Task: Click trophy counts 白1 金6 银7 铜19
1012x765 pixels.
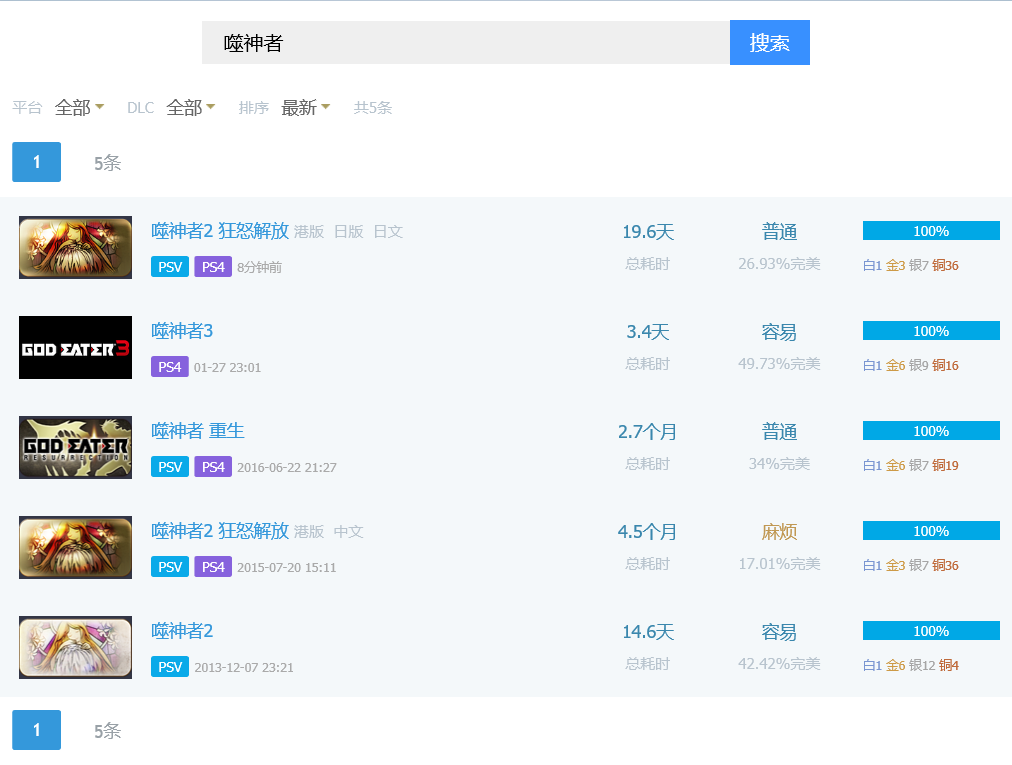Action: pos(911,465)
